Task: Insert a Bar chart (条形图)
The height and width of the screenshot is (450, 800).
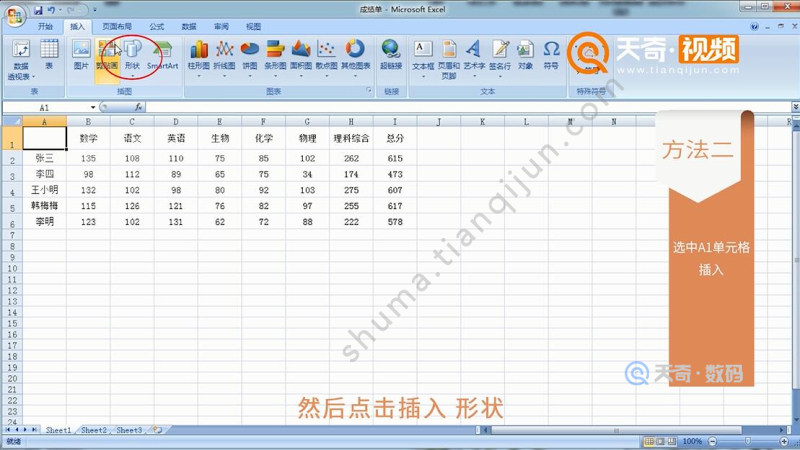Action: coord(275,58)
